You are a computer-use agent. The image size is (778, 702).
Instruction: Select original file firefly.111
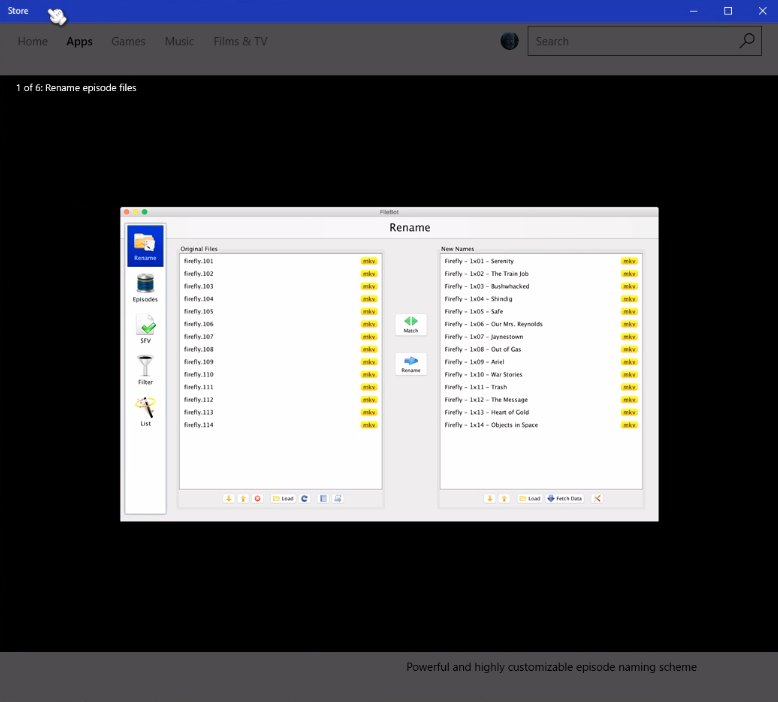pyautogui.click(x=280, y=387)
